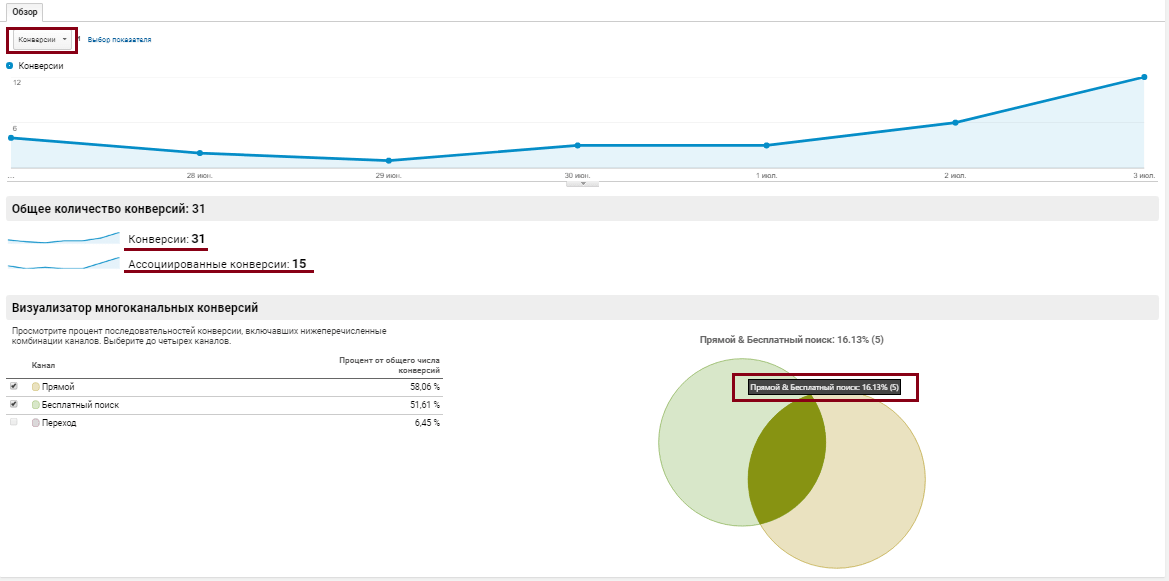Screen dimensions: 1169x581
Task: Click the dark overlap region of Venn diagram
Action: pos(787,459)
